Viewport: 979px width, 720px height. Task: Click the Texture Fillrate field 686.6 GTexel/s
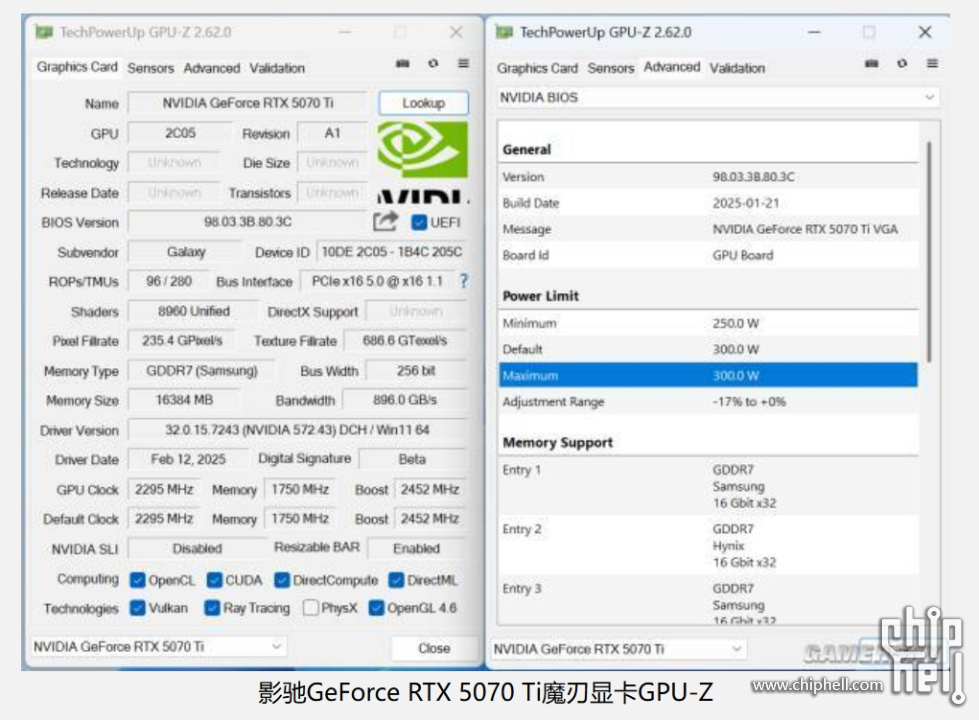pyautogui.click(x=405, y=341)
